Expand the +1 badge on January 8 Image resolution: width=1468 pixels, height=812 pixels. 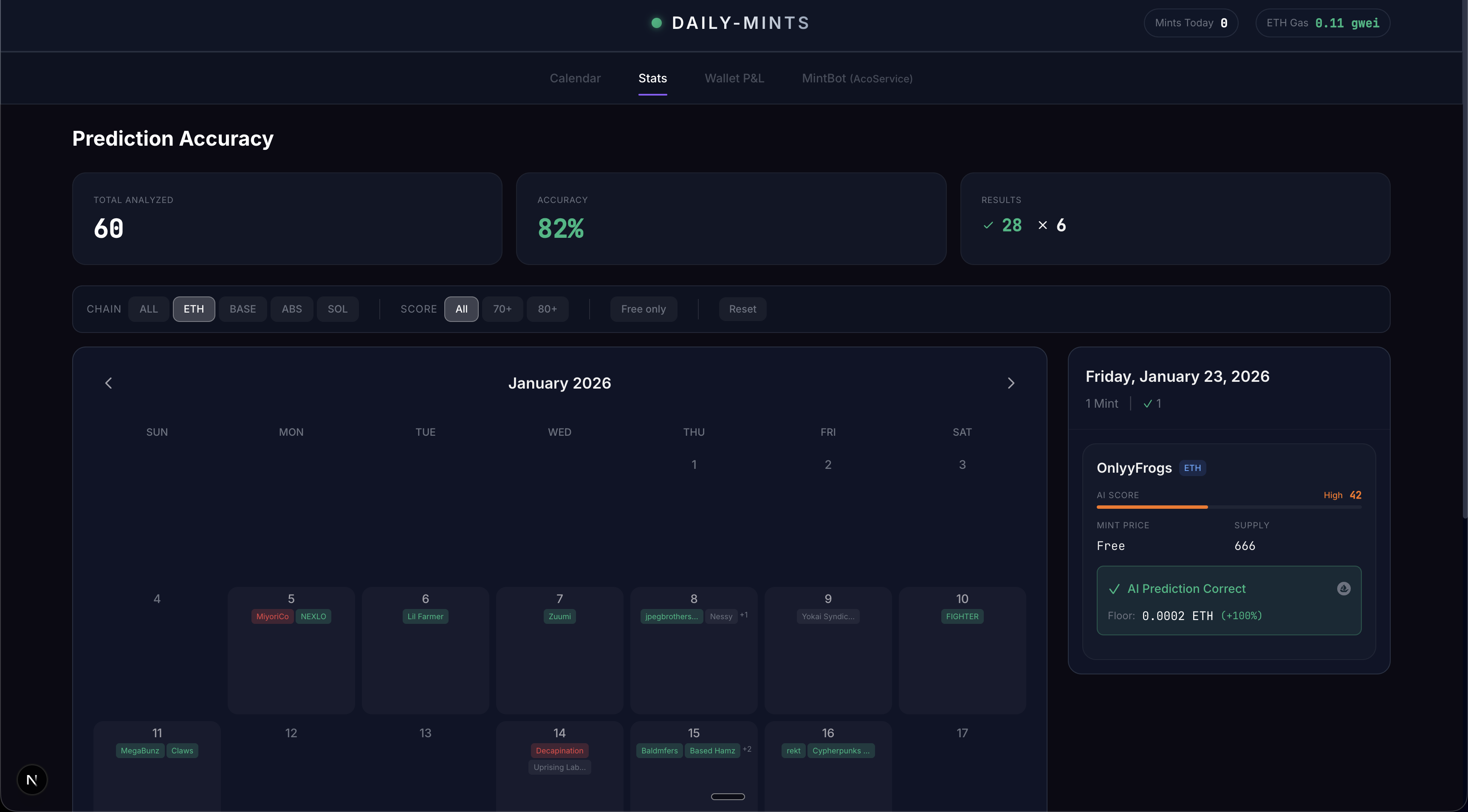pyautogui.click(x=744, y=615)
